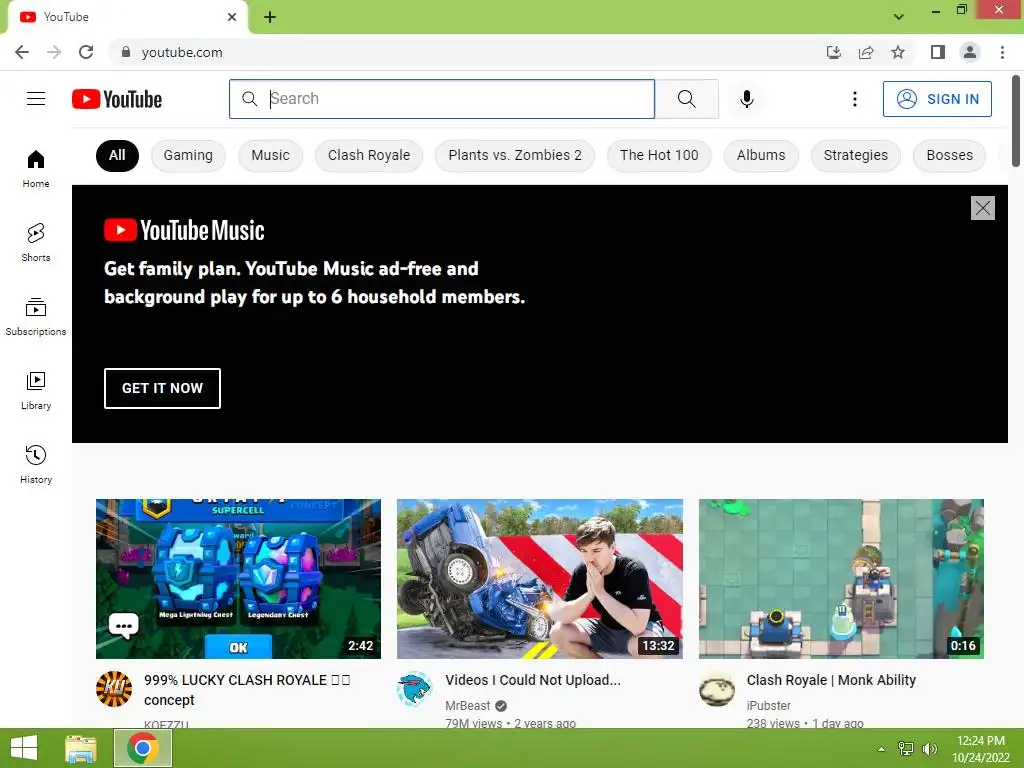Select the Music filter chip
Viewport: 1024px width, 768px height.
pos(270,155)
